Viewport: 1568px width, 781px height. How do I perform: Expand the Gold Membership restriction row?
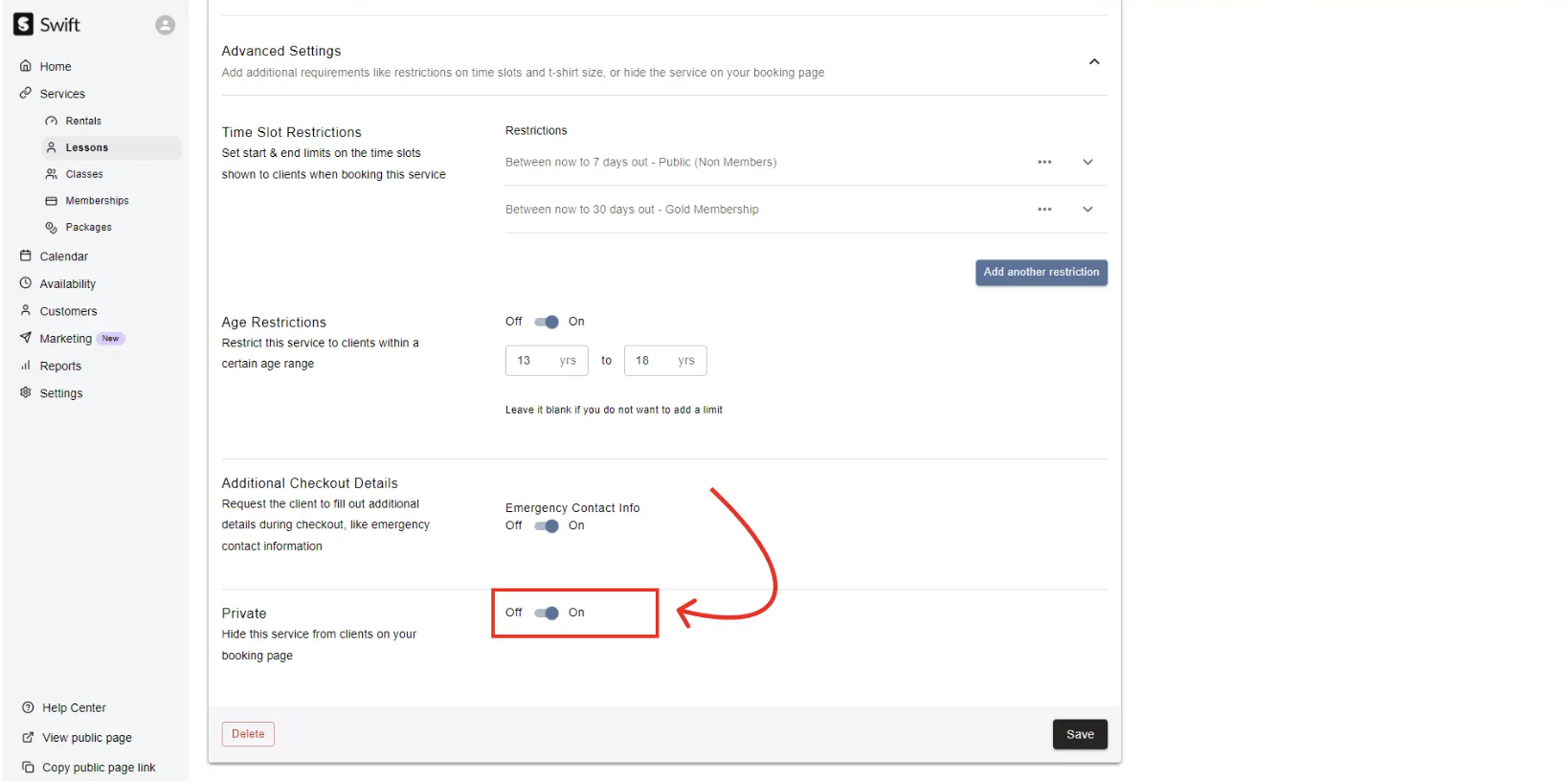tap(1087, 209)
